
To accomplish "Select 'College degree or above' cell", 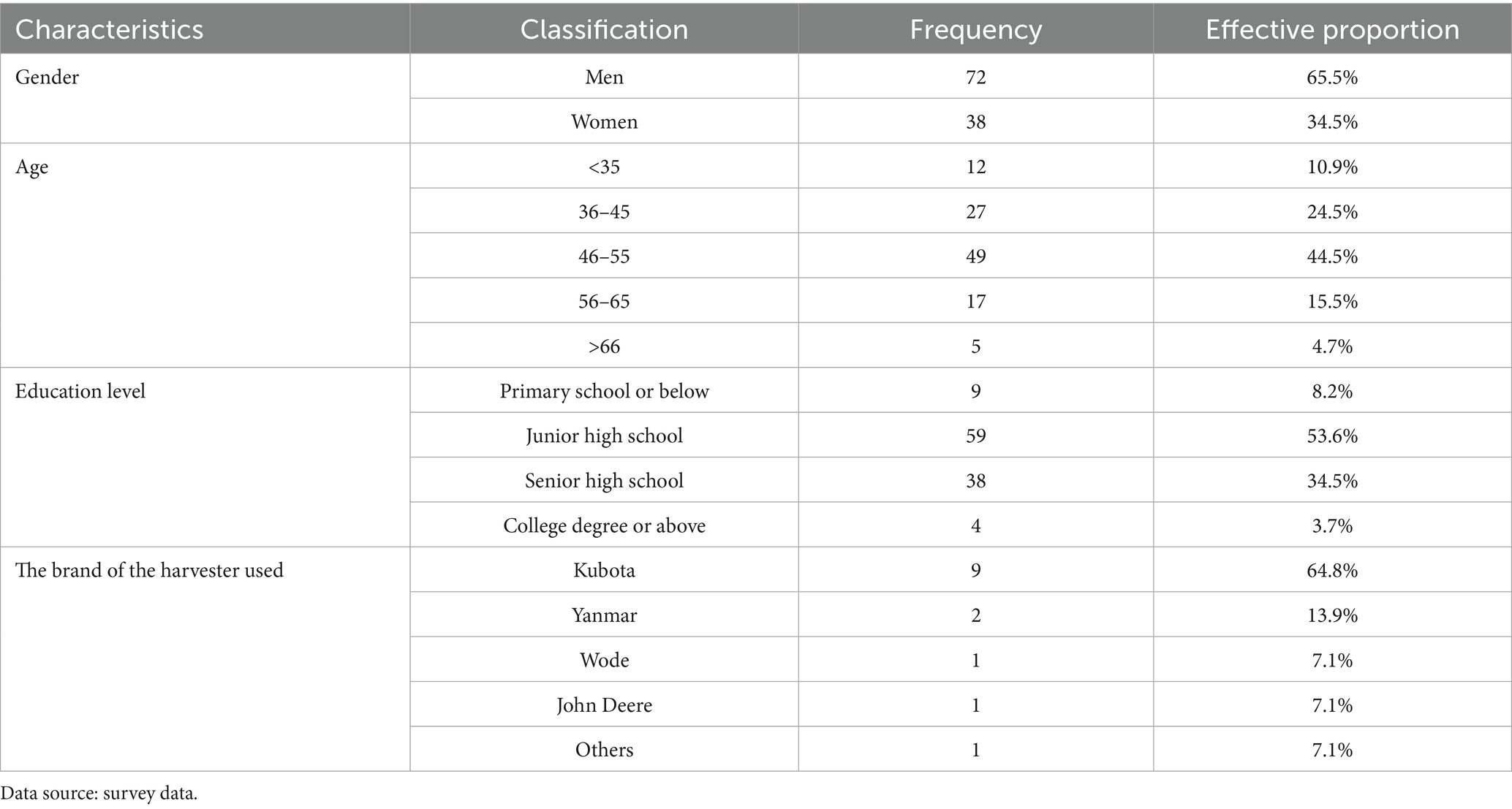I will pos(604,525).
